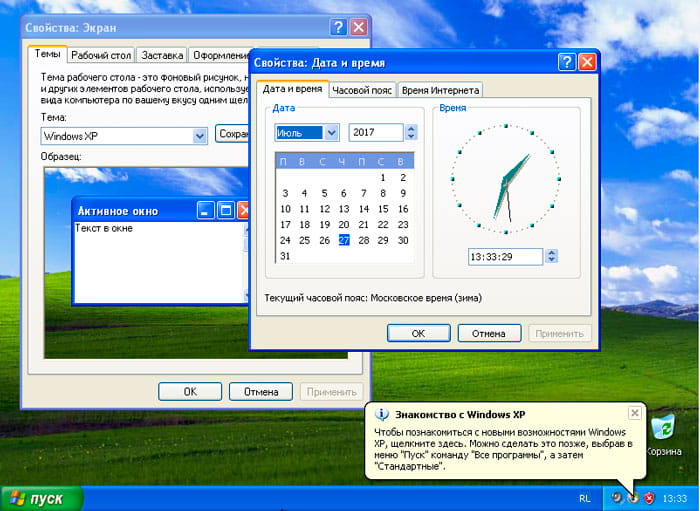Expand the Тема dropdown showing Windows XP

click(200, 136)
